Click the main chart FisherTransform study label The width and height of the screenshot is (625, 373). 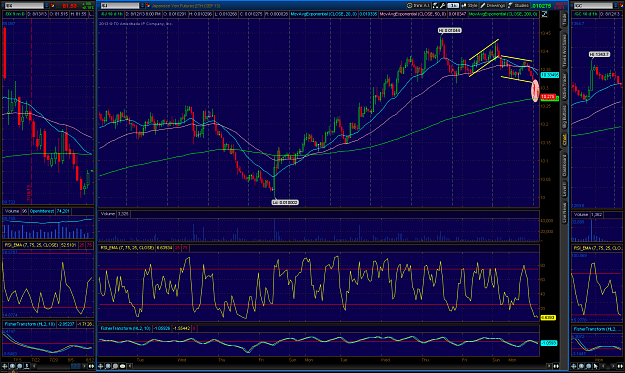pos(126,328)
